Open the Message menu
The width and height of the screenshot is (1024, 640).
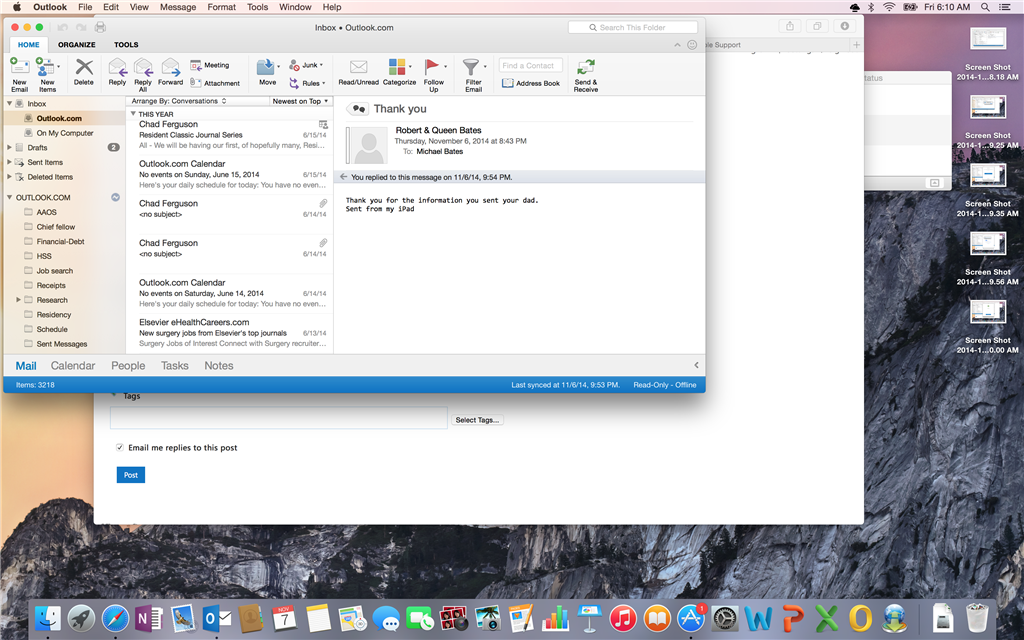pyautogui.click(x=178, y=7)
